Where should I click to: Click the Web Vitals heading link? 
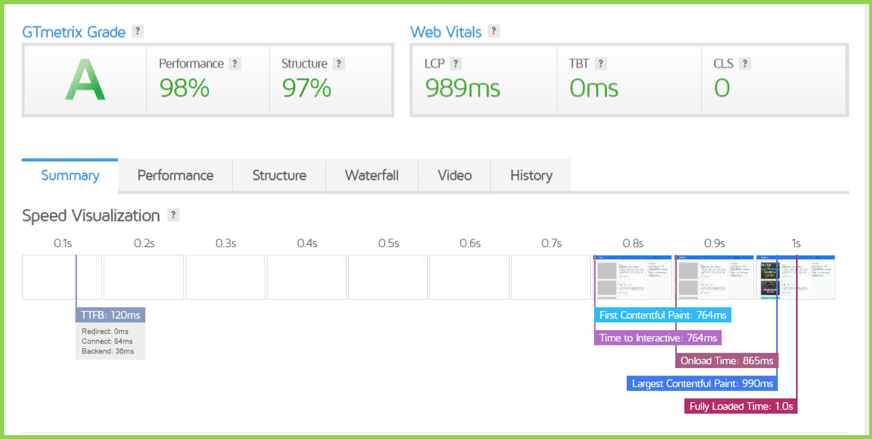pos(446,32)
